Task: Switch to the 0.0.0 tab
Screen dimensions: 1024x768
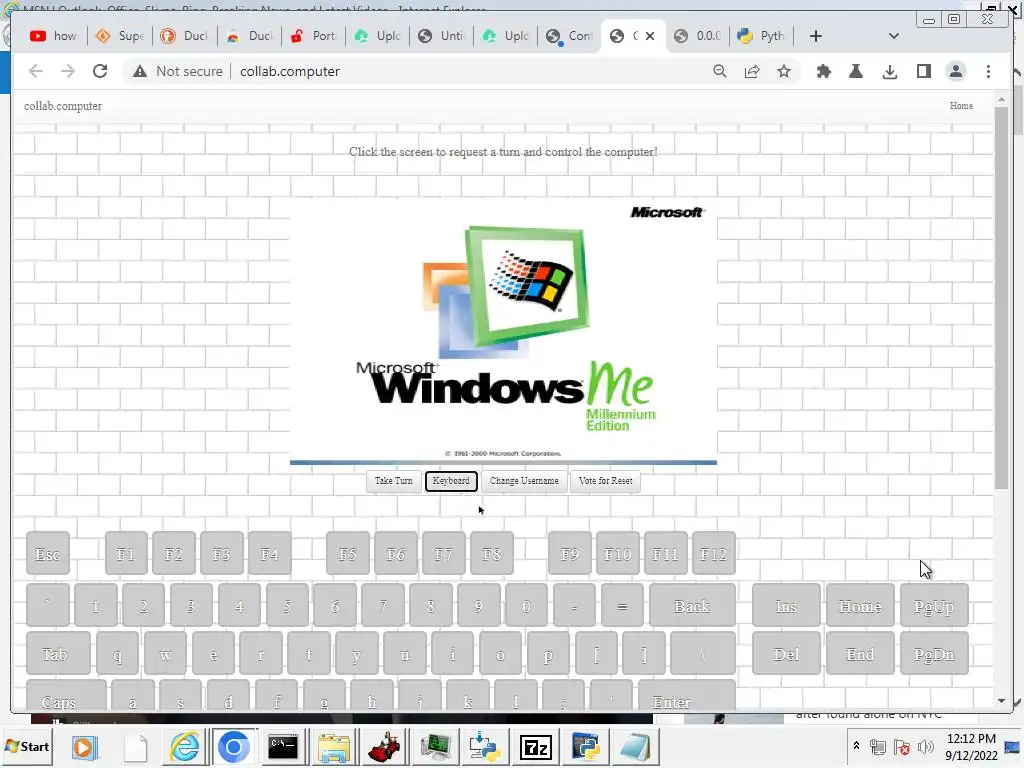Action: pos(697,36)
